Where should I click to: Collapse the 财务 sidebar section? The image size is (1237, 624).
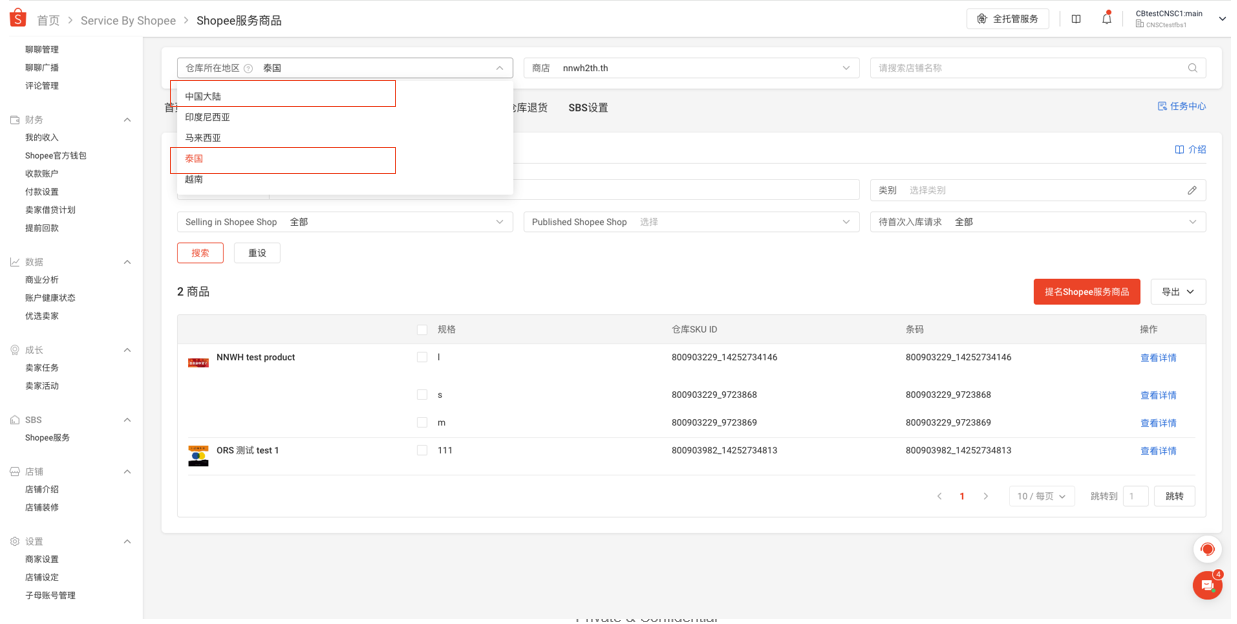127,120
